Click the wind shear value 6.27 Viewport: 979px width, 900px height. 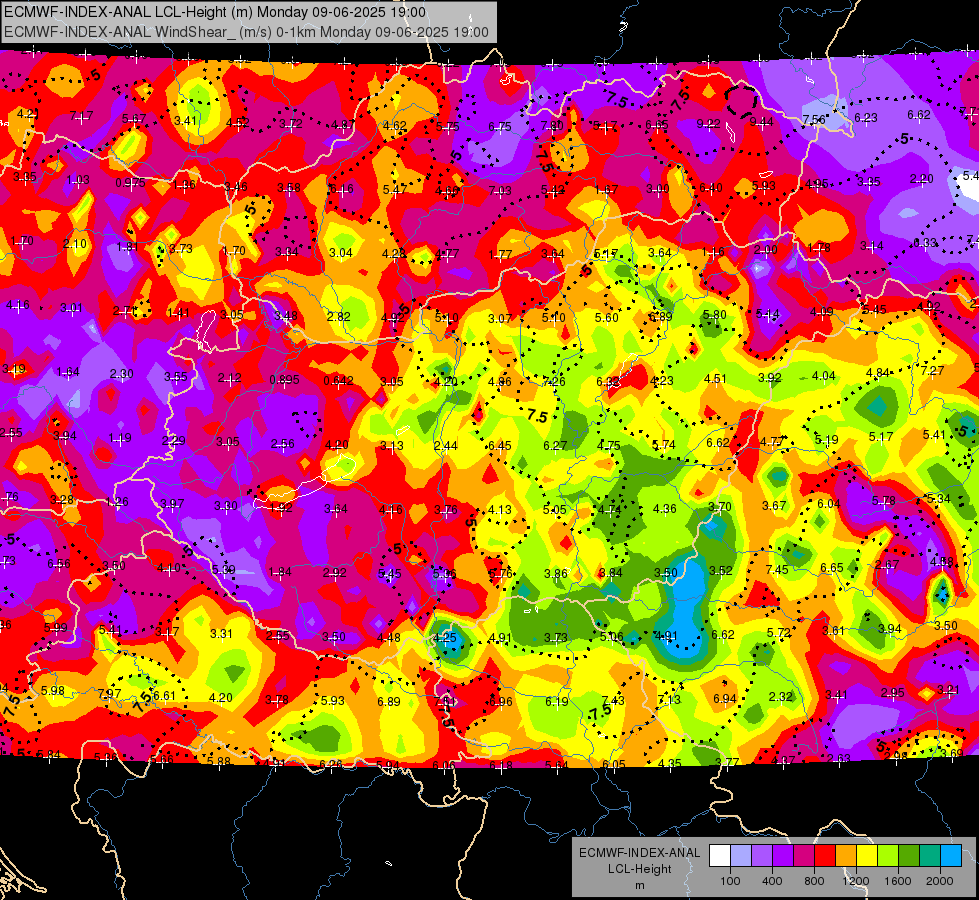coord(555,446)
